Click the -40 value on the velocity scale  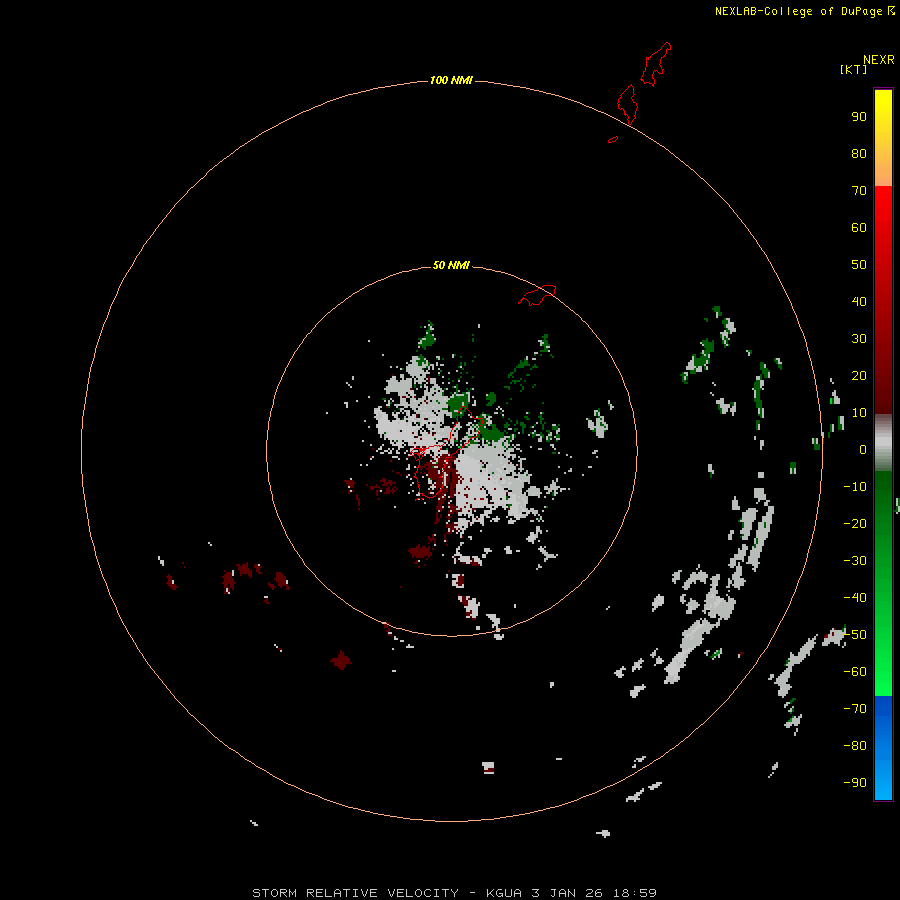point(855,598)
